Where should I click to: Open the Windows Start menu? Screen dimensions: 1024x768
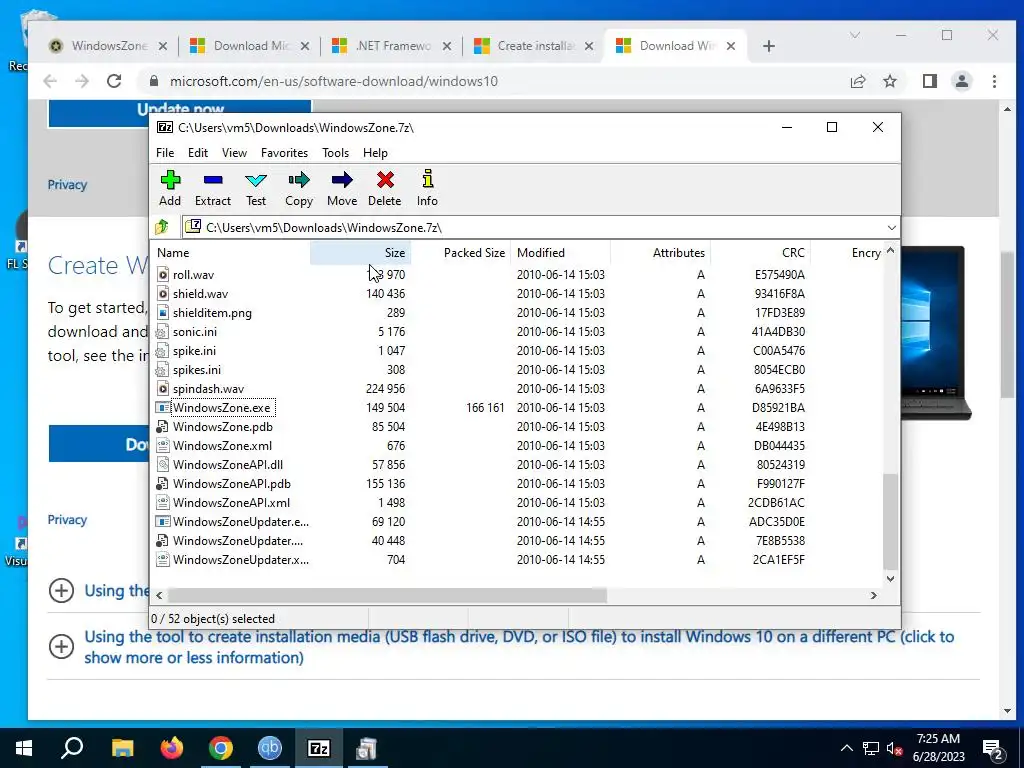tap(24, 748)
